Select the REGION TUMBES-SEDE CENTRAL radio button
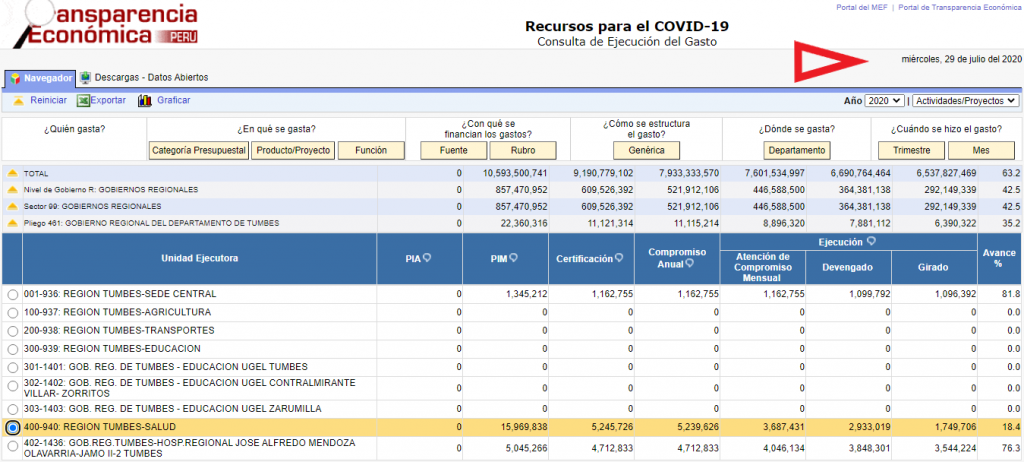The width and height of the screenshot is (1024, 462). coord(12,295)
